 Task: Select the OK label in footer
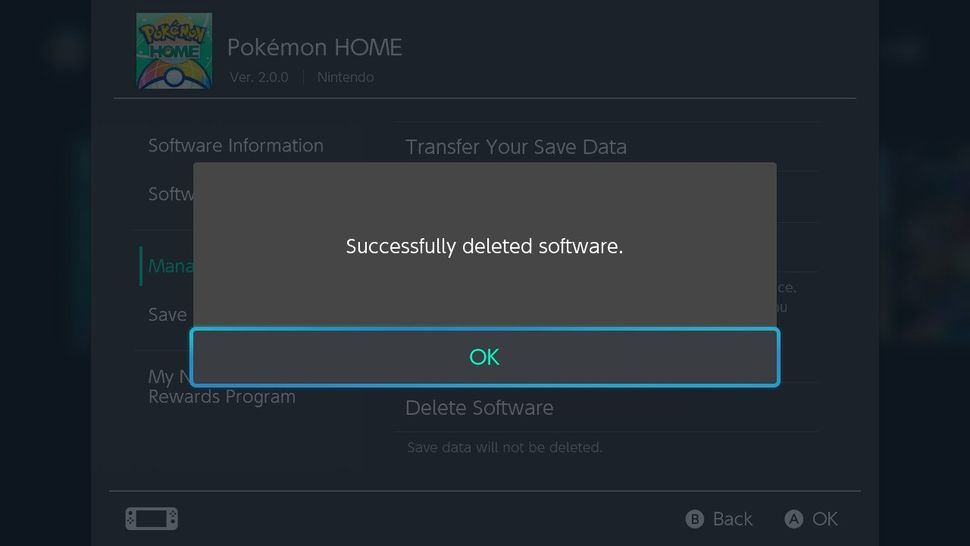pyautogui.click(x=825, y=519)
